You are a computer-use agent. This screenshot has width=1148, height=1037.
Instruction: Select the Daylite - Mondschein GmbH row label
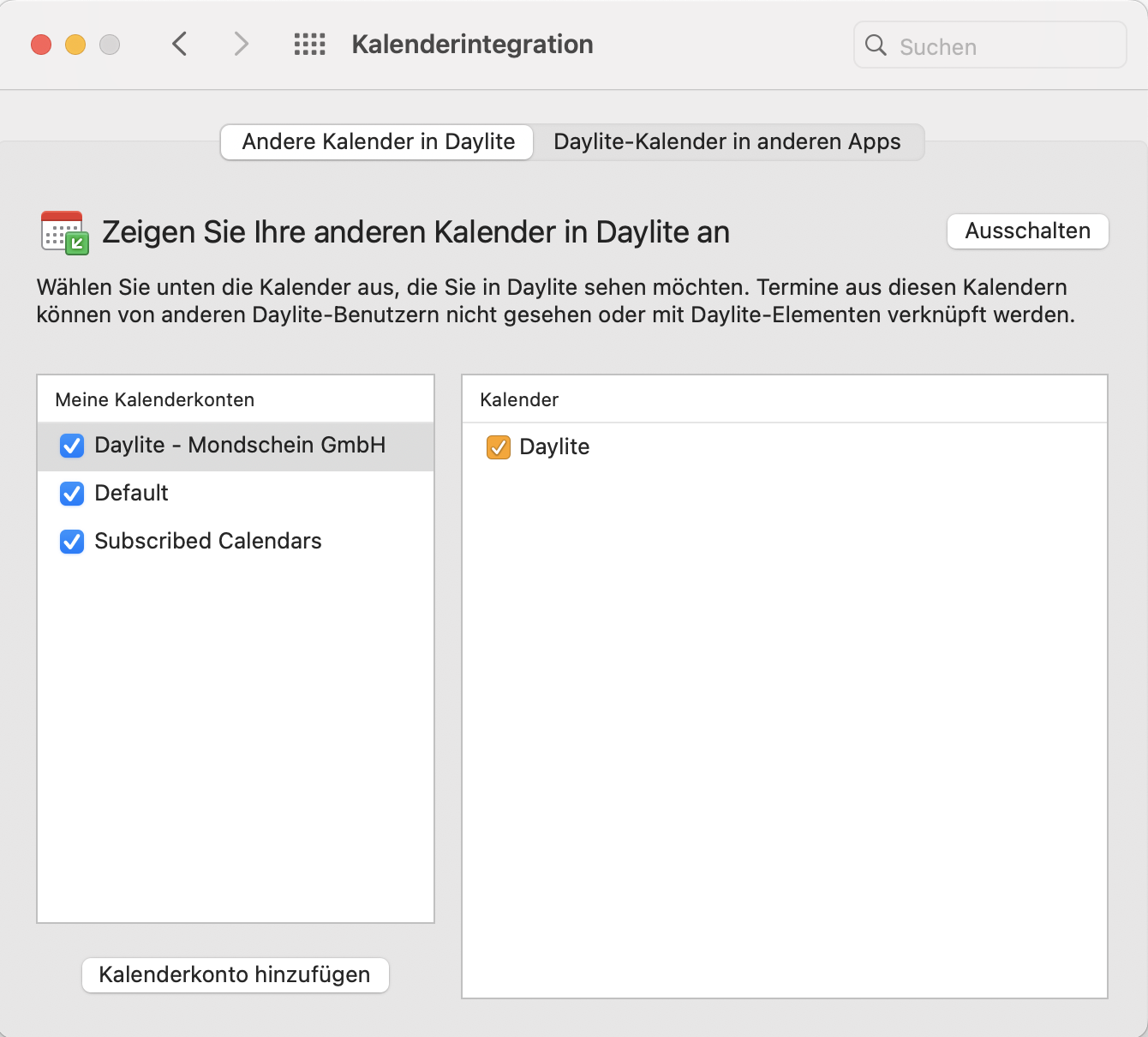tap(240, 445)
